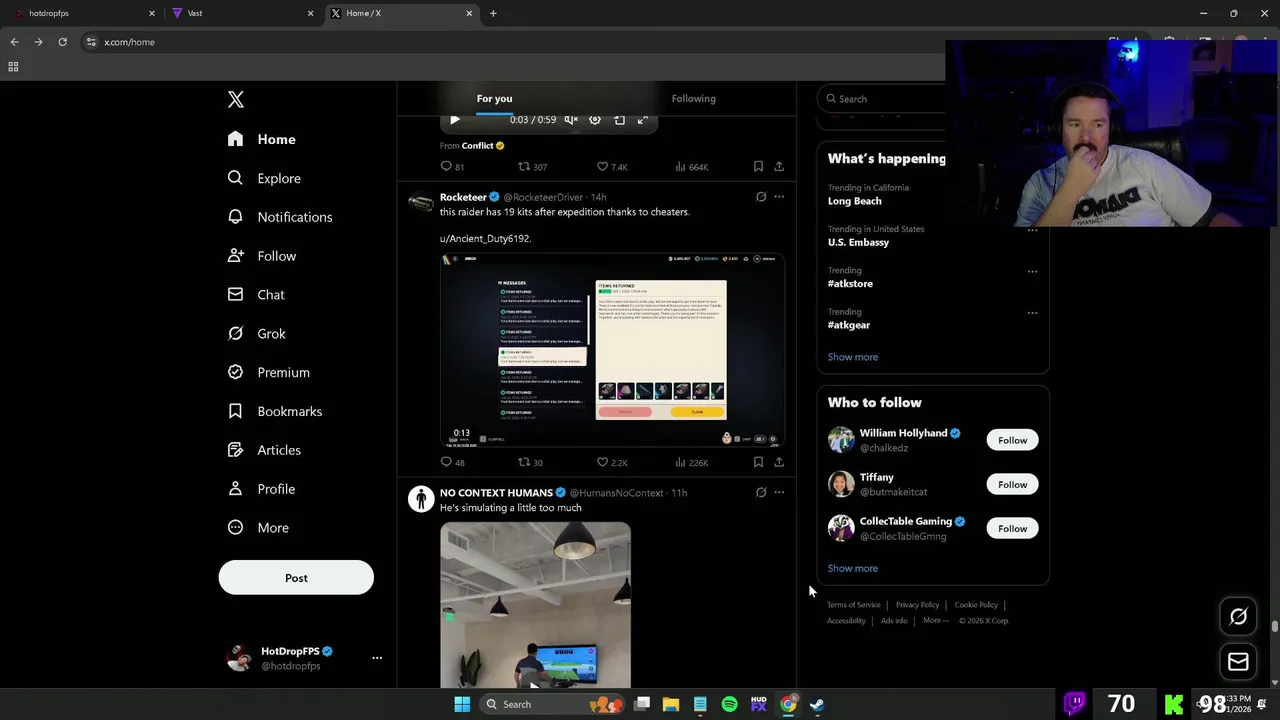Reply to Rocketeer post with 48 comments
The image size is (1280, 720).
click(x=452, y=462)
